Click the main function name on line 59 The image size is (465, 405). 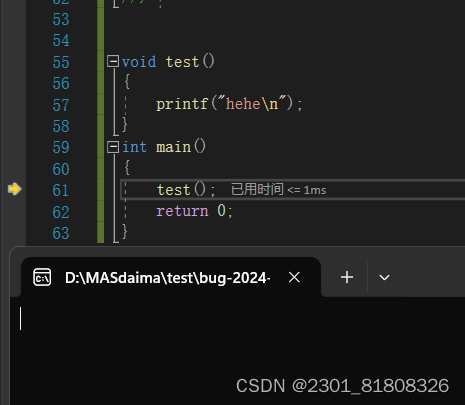173,147
